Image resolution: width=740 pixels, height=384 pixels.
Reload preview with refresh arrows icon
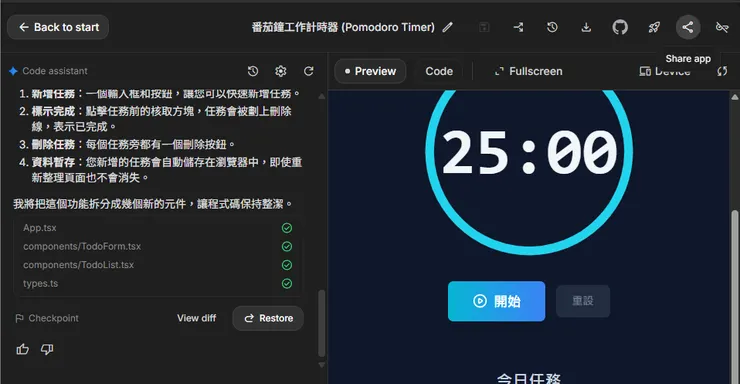[x=722, y=71]
